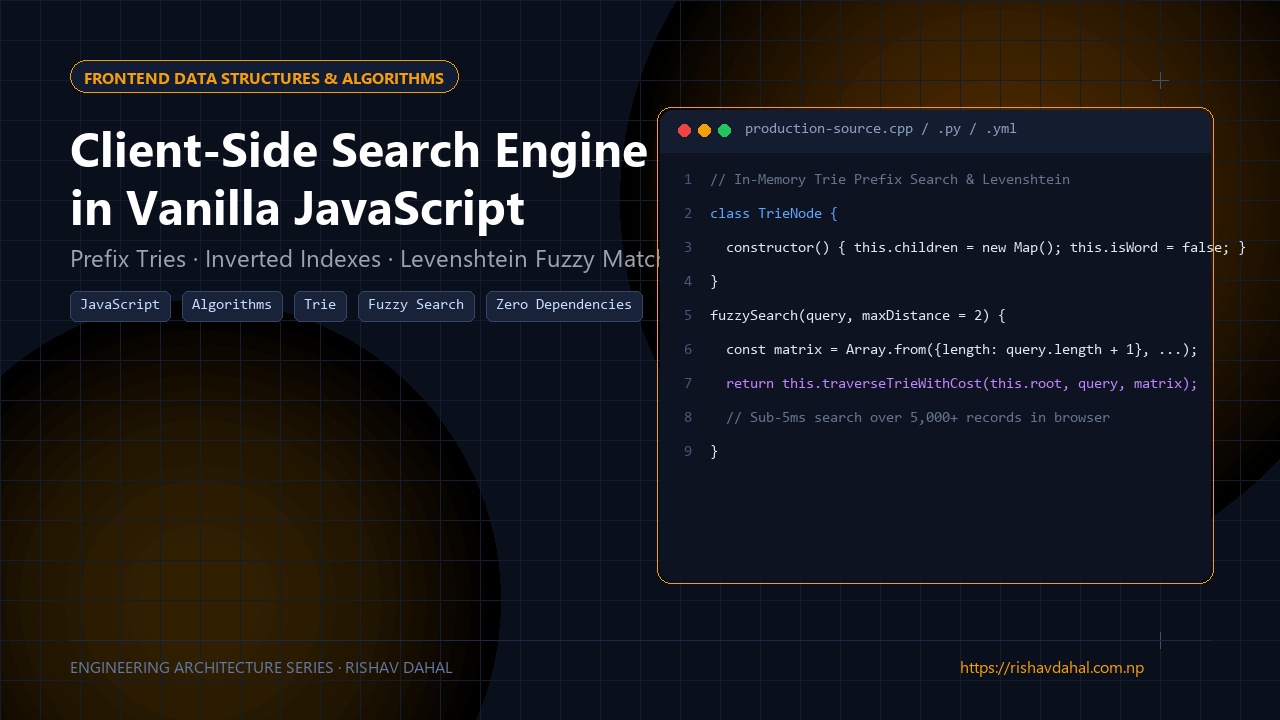1280x720 pixels.
Task: Click the production-source.cpp file title
Action: tap(881, 129)
